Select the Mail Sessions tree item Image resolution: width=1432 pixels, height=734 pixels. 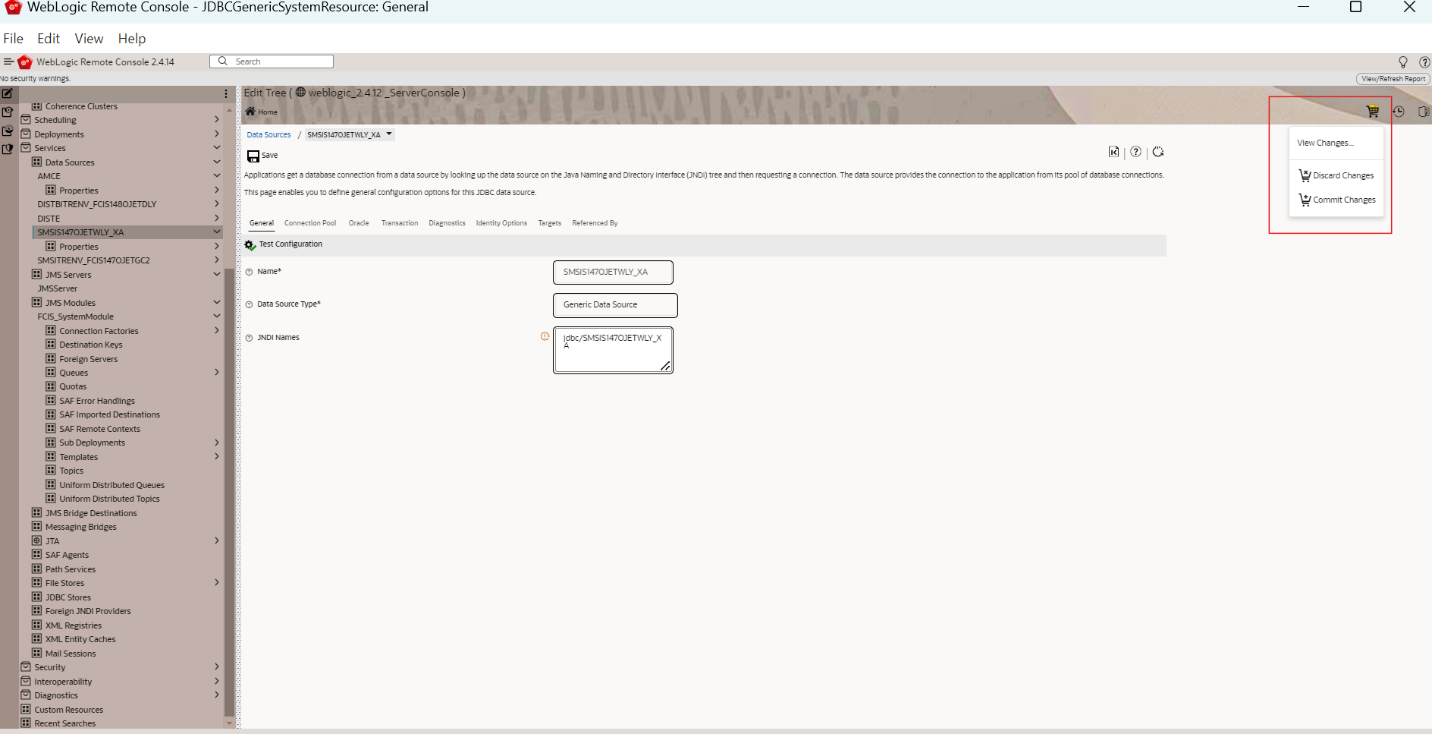(70, 653)
